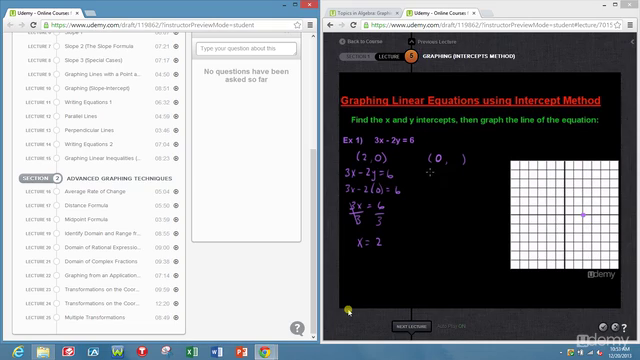The width and height of the screenshot is (640, 360).
Task: Open the Chrome menu in the right window
Action: click(631, 25)
